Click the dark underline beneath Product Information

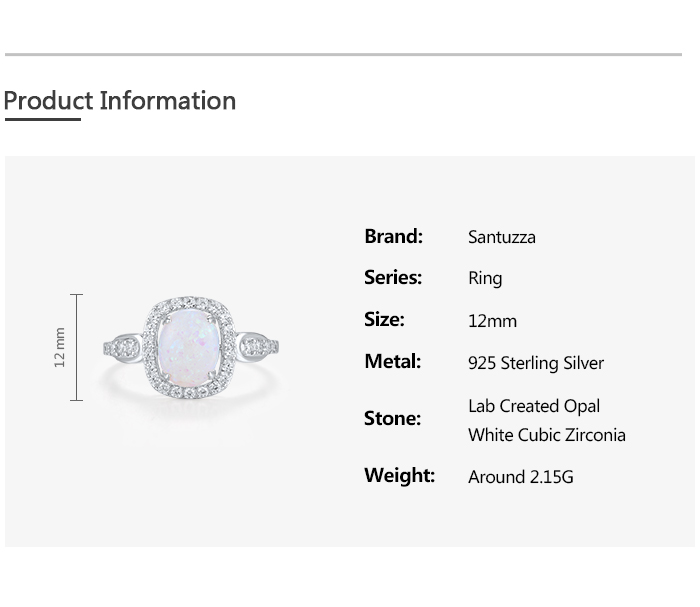(x=42, y=120)
